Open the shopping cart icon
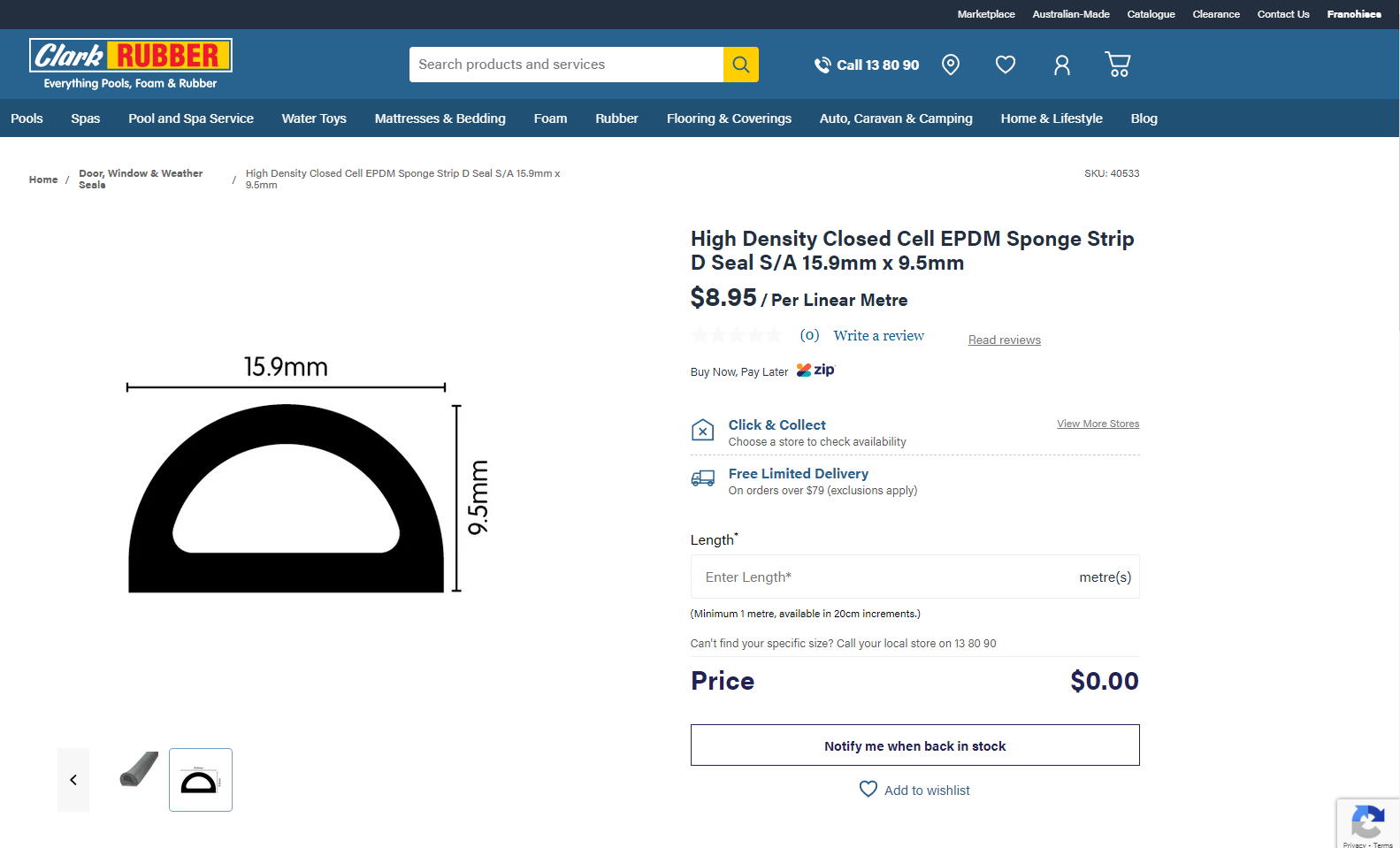This screenshot has height=848, width=1400. coord(1118,65)
